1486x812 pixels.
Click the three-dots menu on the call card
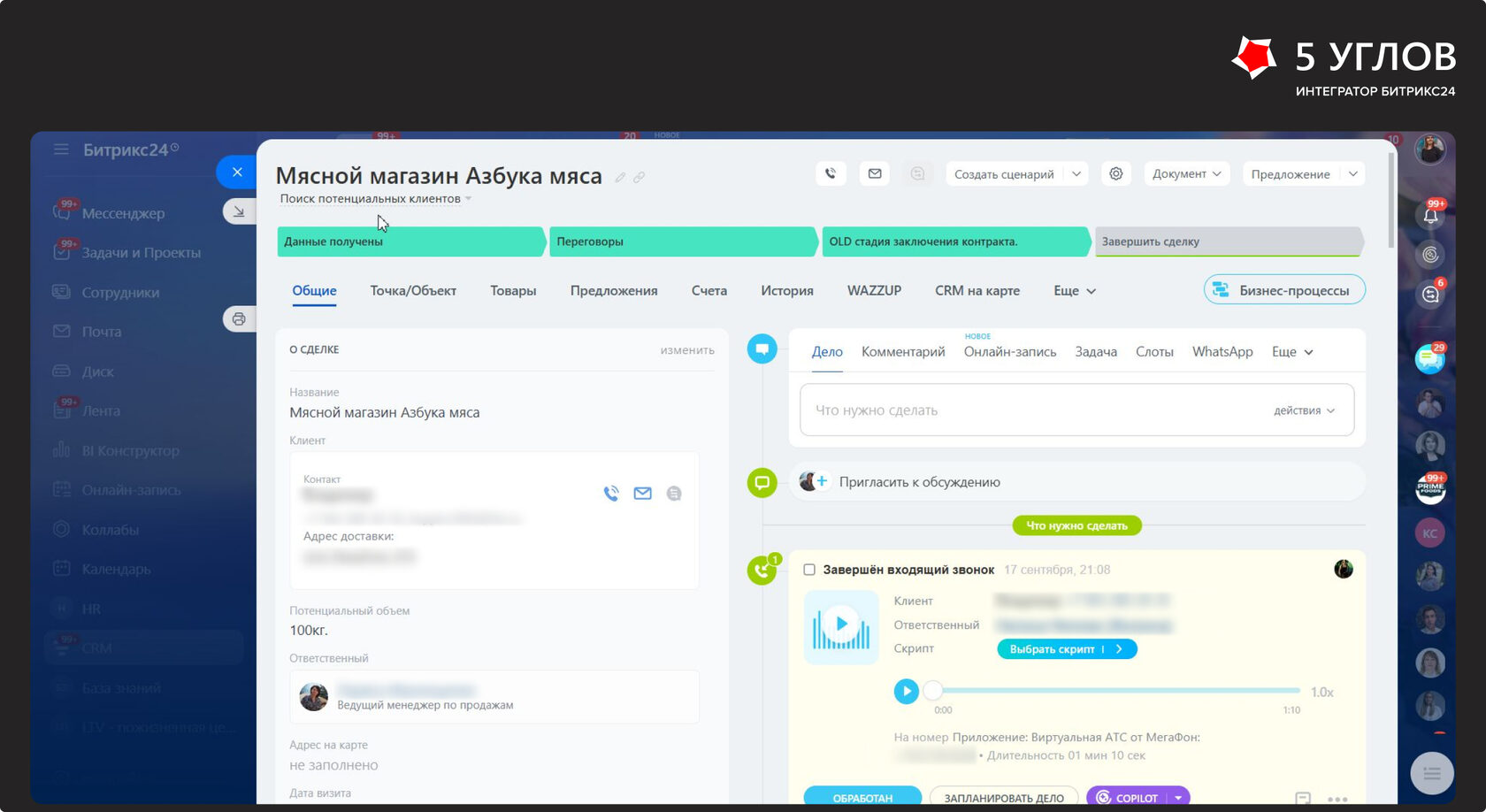(1337, 799)
